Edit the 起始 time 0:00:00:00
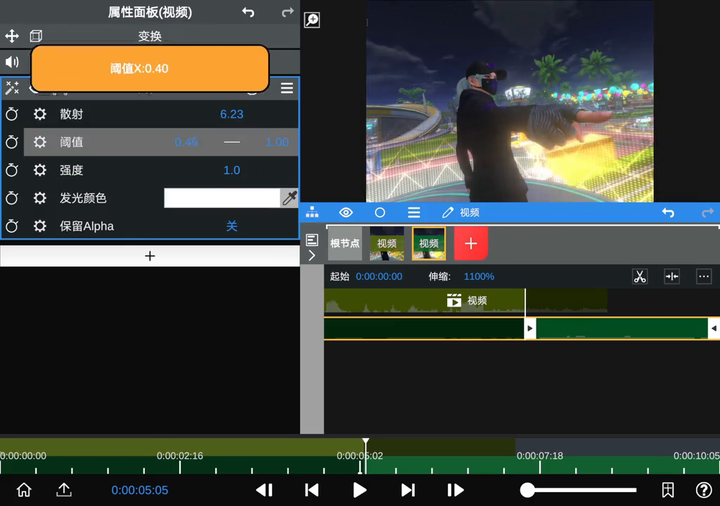This screenshot has width=720, height=506. point(379,276)
